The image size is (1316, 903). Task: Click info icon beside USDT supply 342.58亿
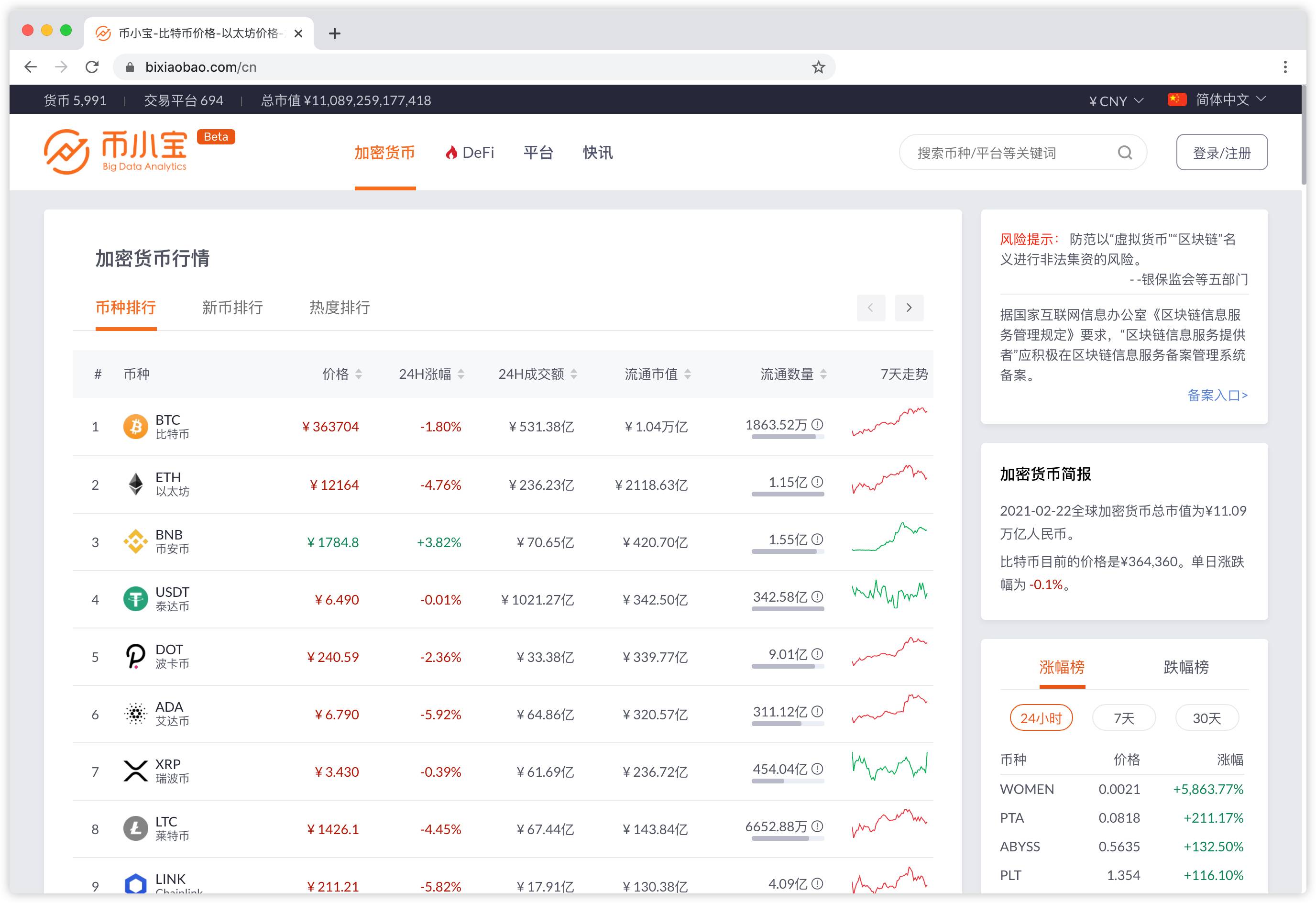(817, 596)
